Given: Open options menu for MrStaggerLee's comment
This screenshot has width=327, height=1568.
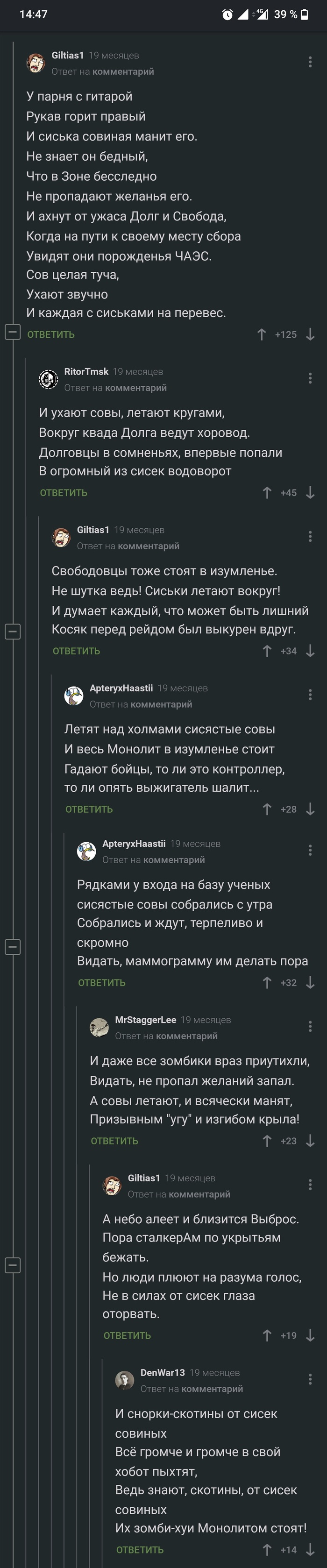Looking at the screenshot, I should point(310,1027).
